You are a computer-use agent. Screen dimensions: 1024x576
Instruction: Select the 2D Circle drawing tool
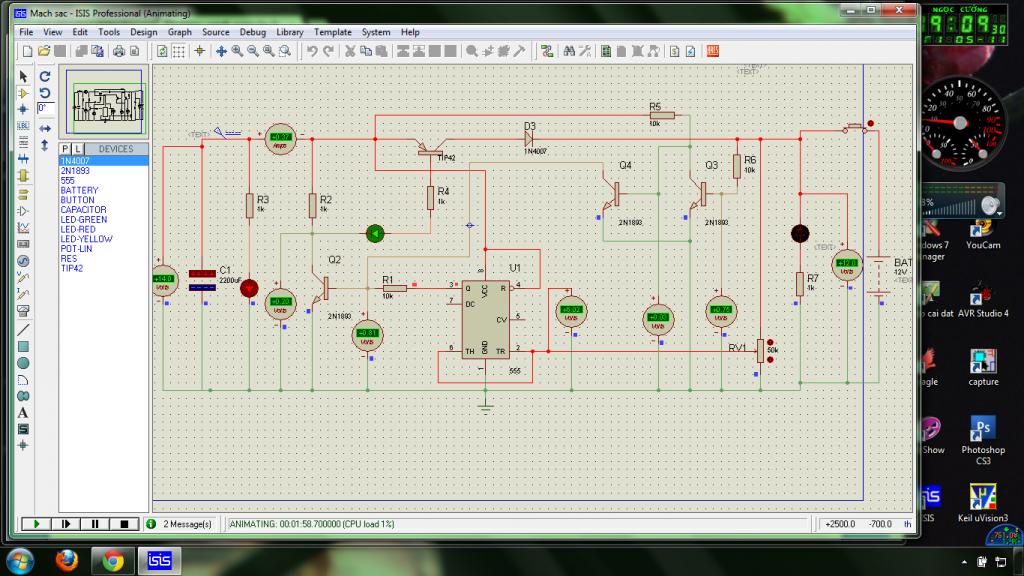24,363
